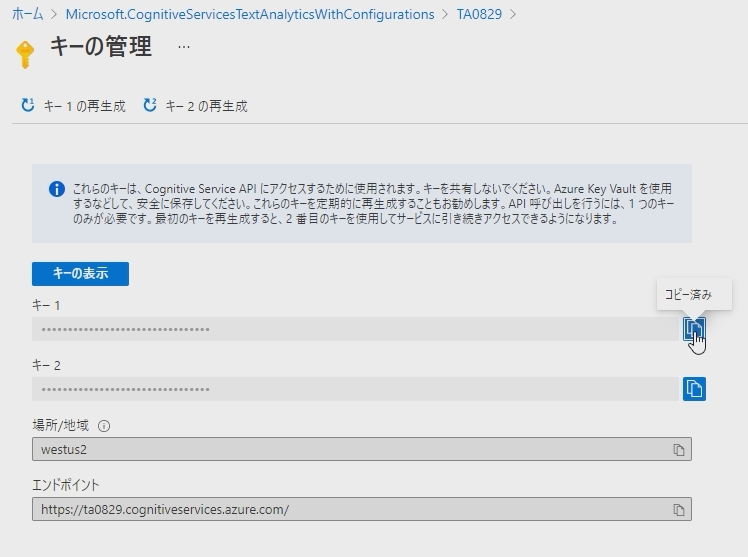Click the 場所/地域 label text
Viewport: 748px width, 557px height.
61,425
